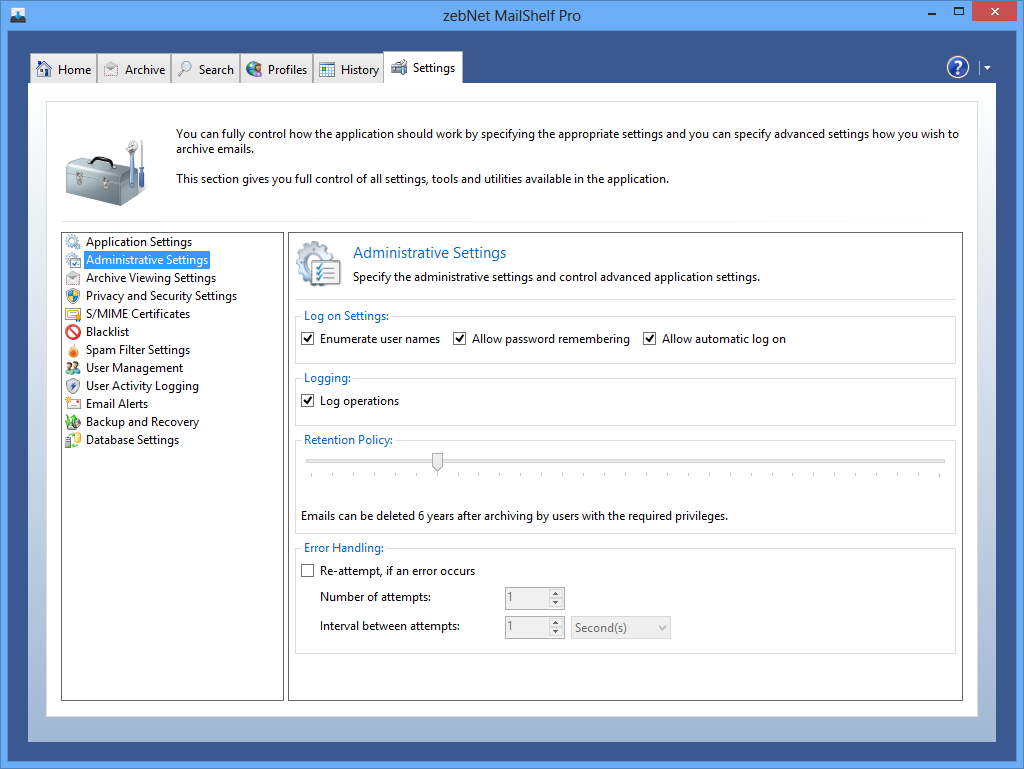The image size is (1024, 769).
Task: Switch to the Search tab
Action: [x=206, y=69]
